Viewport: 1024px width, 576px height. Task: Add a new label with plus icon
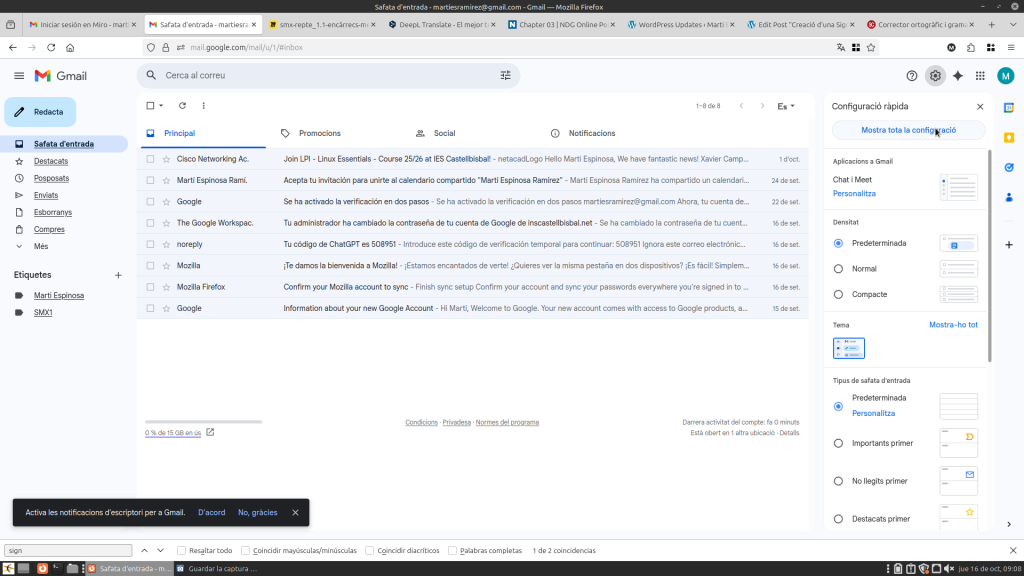118,275
